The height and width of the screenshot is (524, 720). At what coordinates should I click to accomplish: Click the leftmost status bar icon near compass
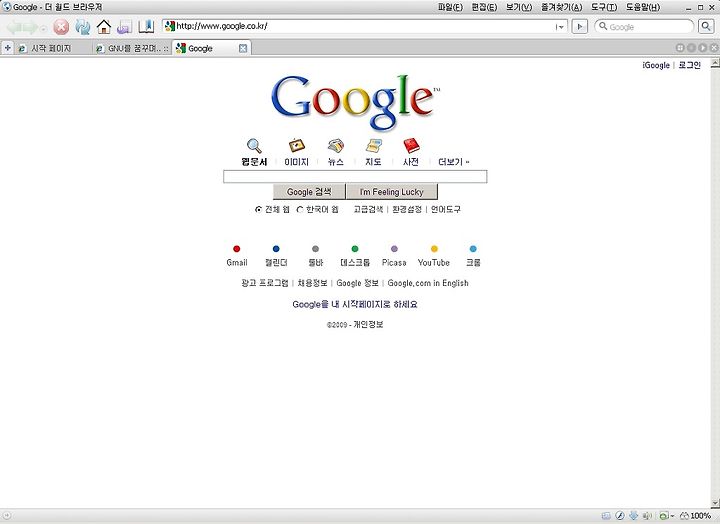pos(606,516)
